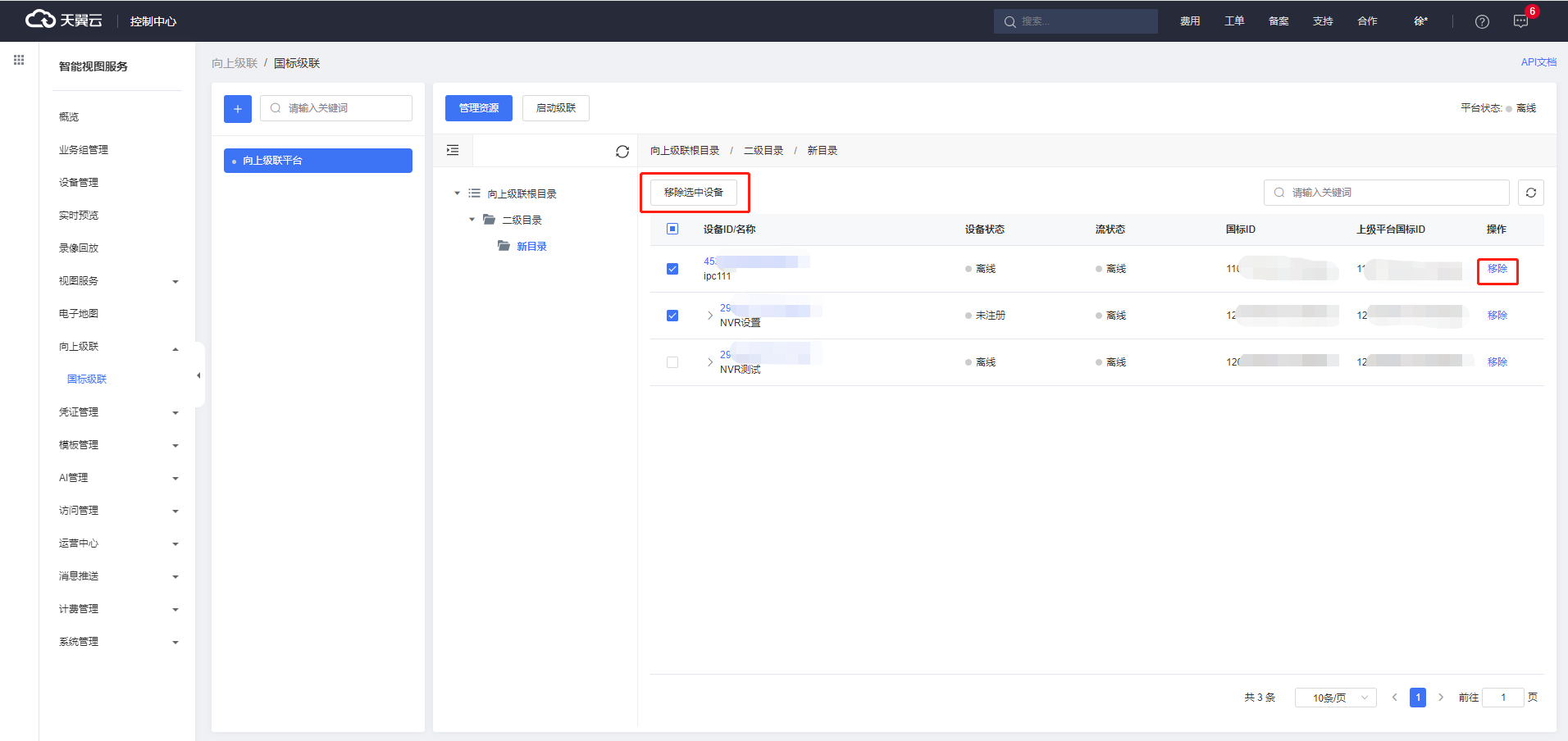This screenshot has height=741, width=1568.
Task: Click the device keyword search field
Action: coord(1394,193)
